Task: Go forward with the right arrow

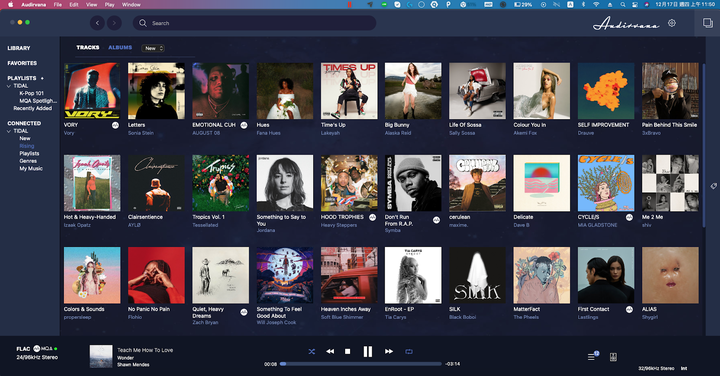Action: tap(114, 23)
